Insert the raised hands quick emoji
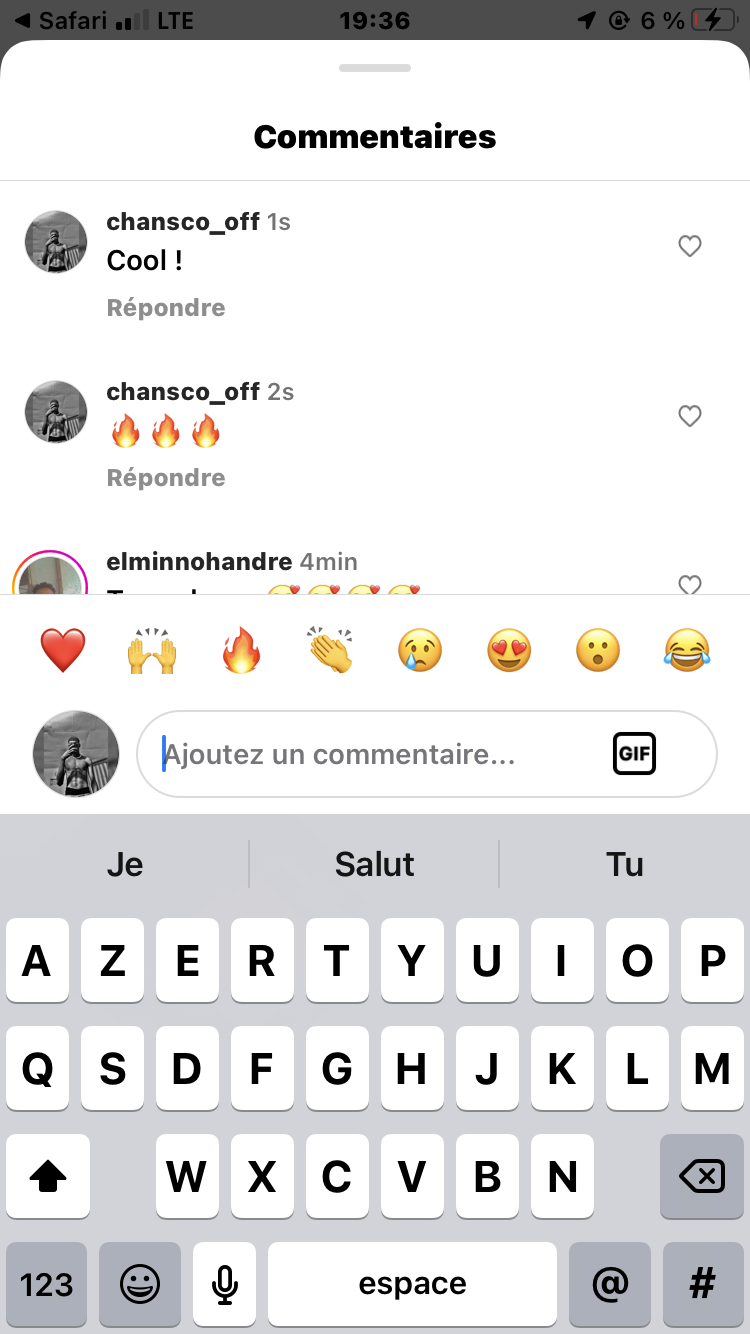Image resolution: width=750 pixels, height=1334 pixels. point(152,651)
